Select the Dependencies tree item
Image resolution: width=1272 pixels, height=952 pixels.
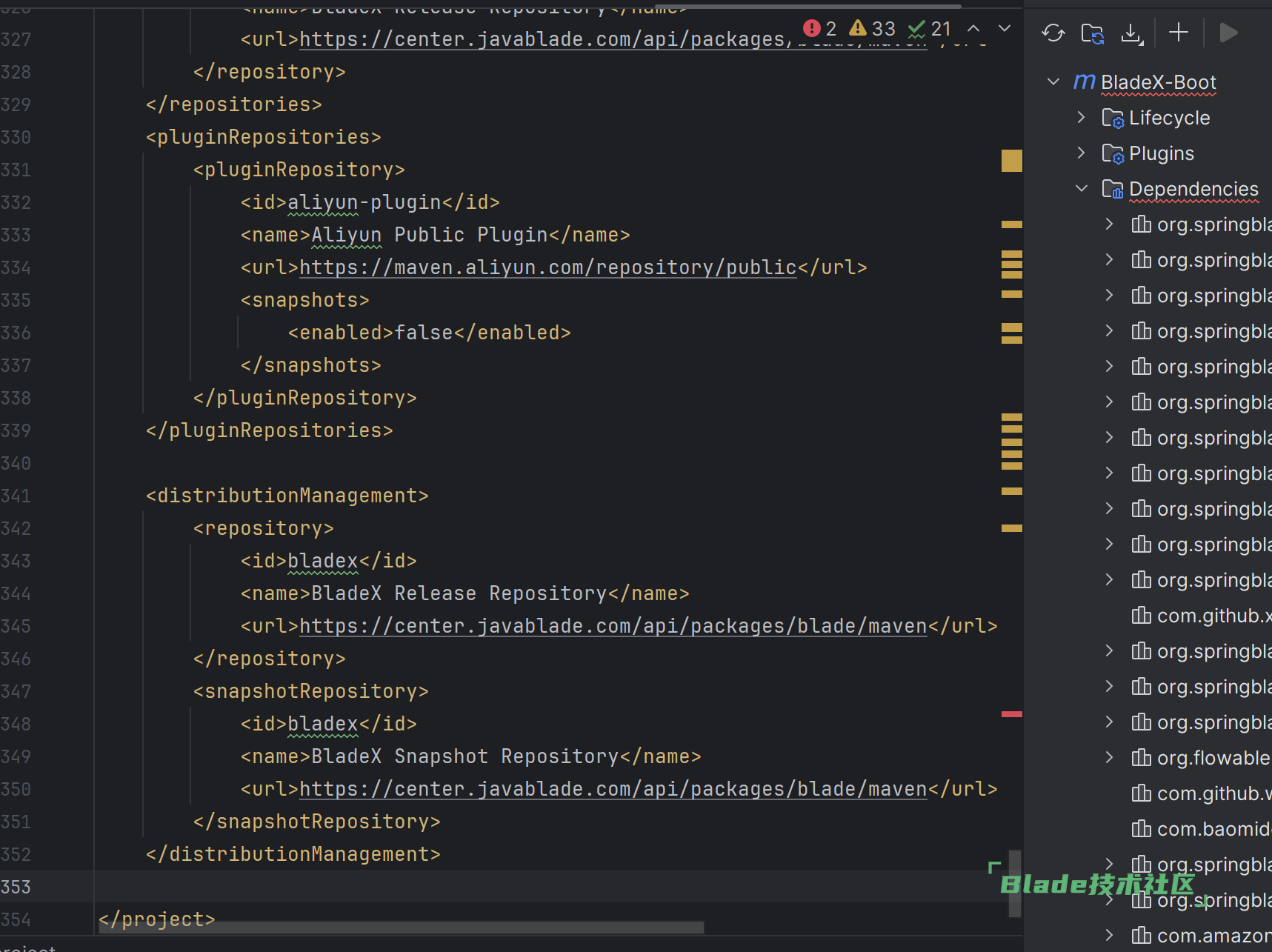click(x=1193, y=189)
